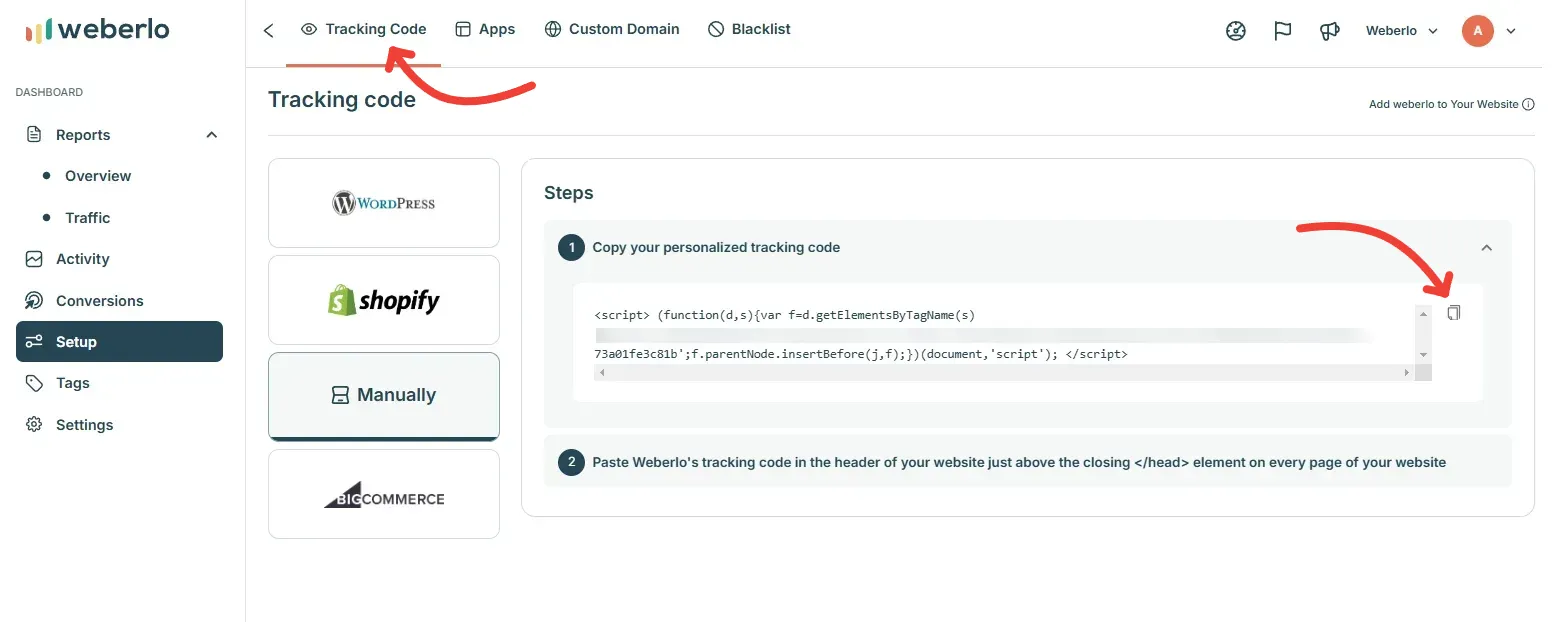Click the code box horizontal scrollbar
Viewport: 1554px width, 622px height.
pyautogui.click(x=1004, y=373)
